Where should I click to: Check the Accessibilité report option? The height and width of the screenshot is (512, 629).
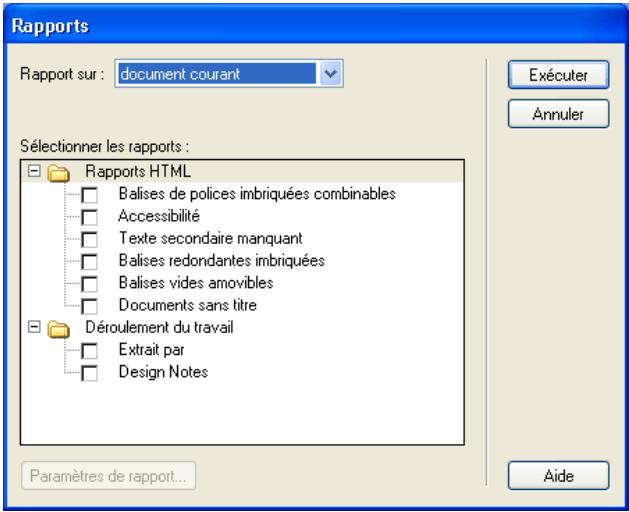pyautogui.click(x=89, y=217)
